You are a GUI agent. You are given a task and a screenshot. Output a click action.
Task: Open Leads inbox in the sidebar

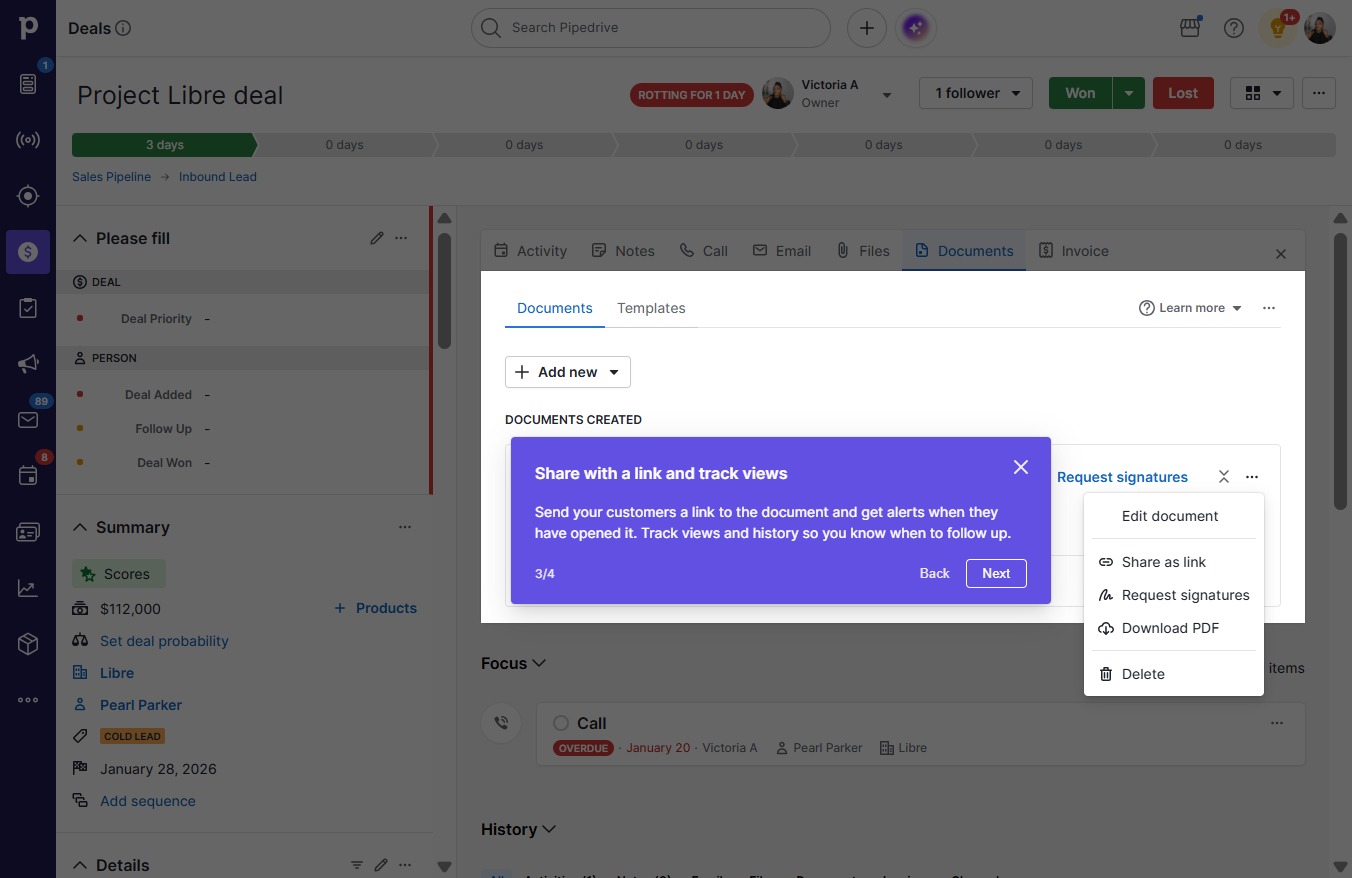[x=28, y=84]
